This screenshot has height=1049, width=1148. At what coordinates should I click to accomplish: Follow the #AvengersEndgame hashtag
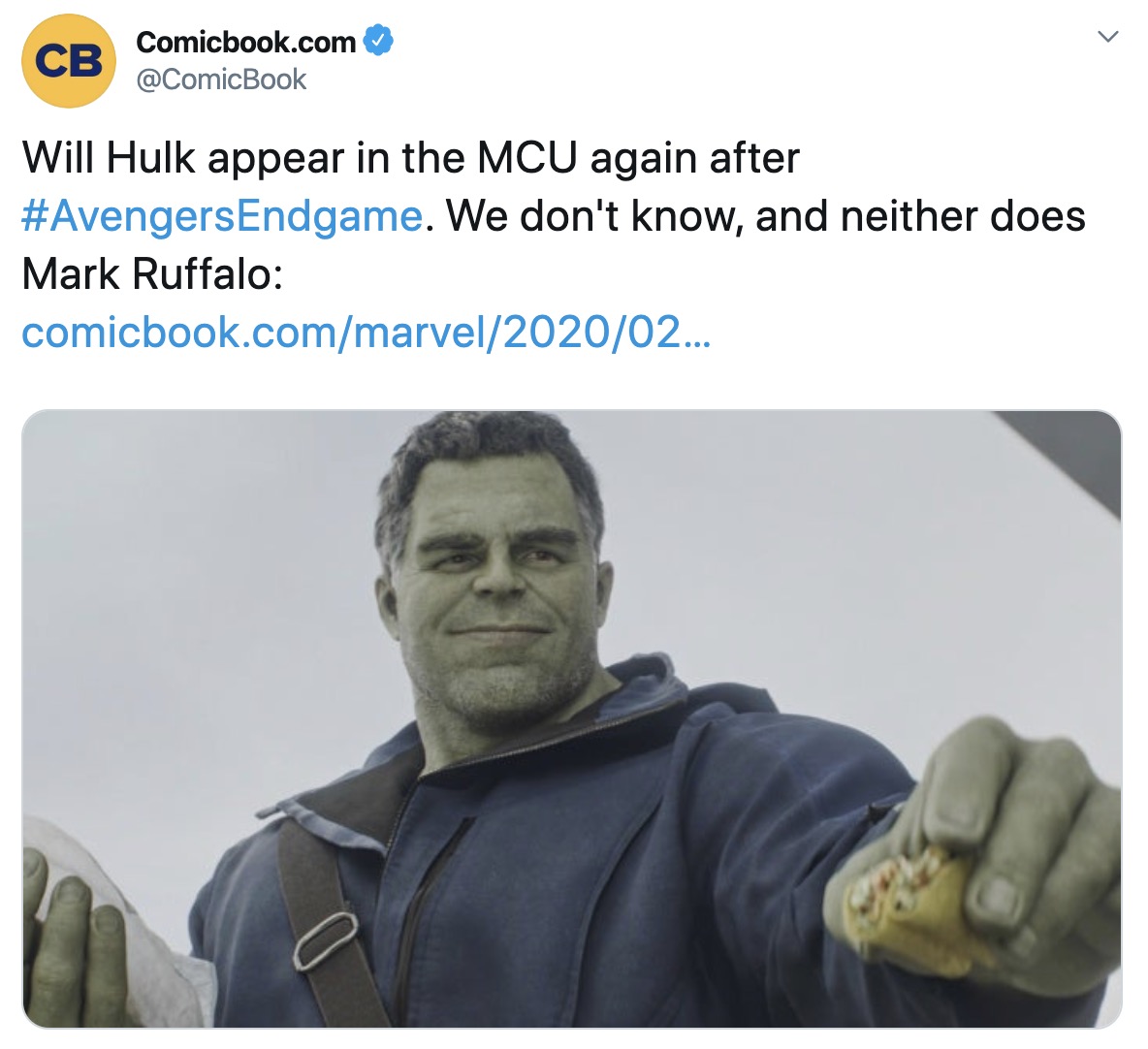223,216
